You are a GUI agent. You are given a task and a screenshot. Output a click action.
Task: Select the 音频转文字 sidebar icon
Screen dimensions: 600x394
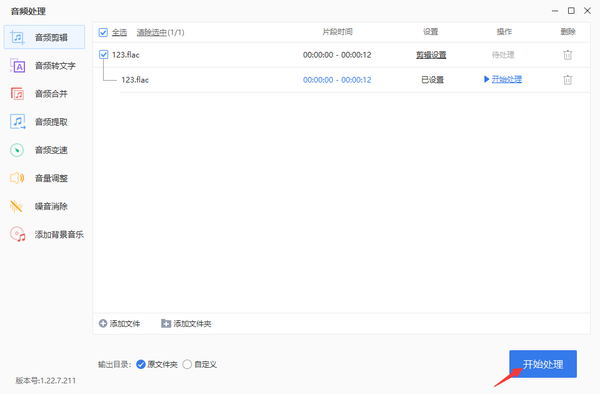pos(17,66)
